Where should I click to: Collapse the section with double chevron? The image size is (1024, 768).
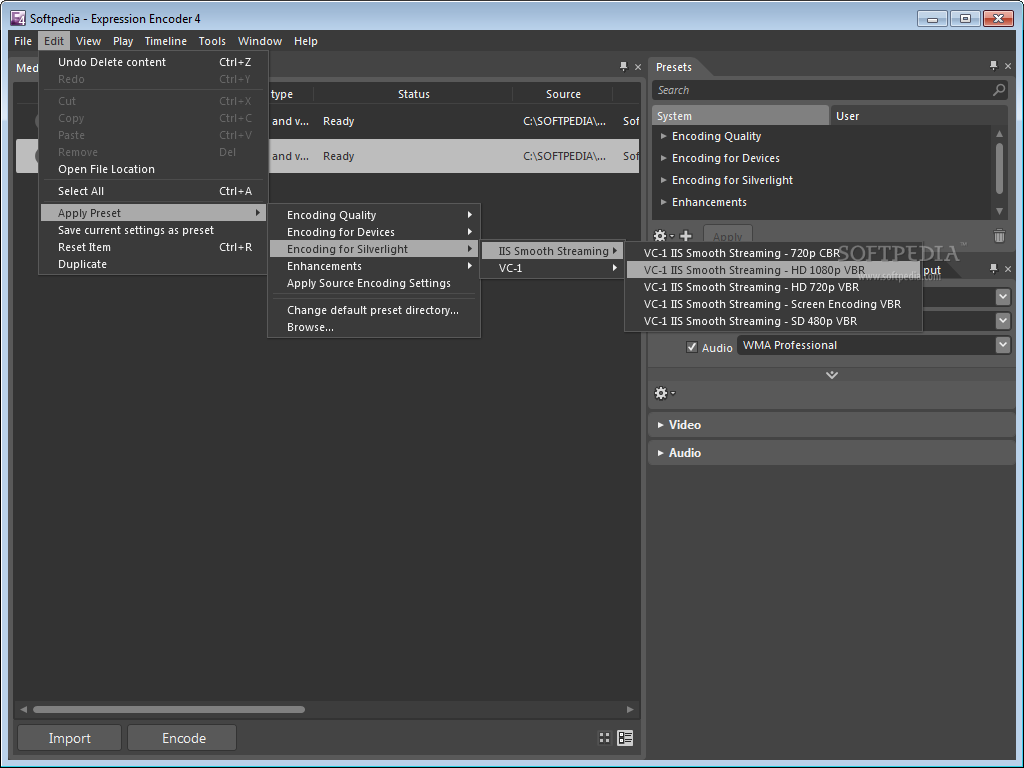point(831,375)
